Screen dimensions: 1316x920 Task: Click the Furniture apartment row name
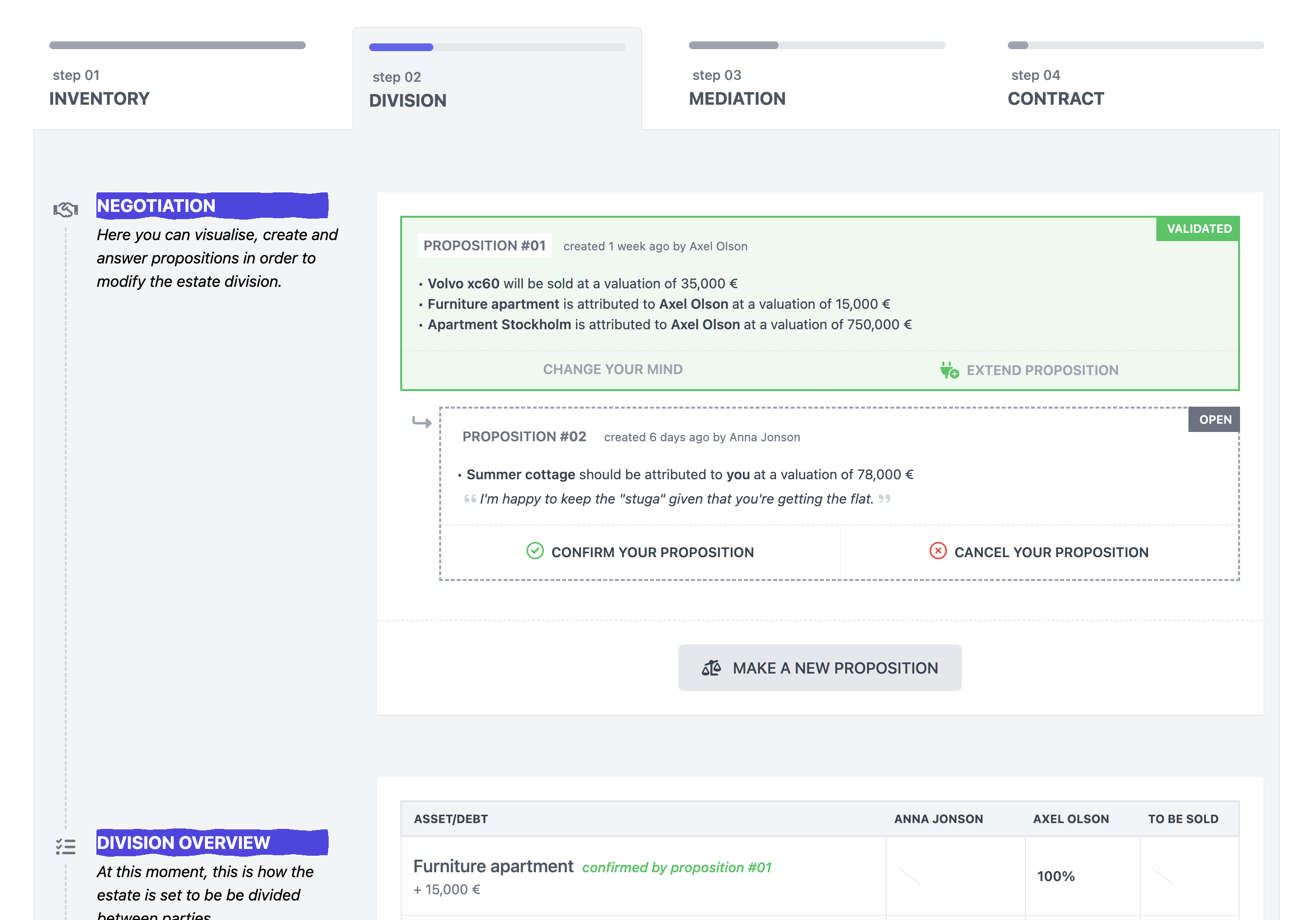tap(493, 866)
